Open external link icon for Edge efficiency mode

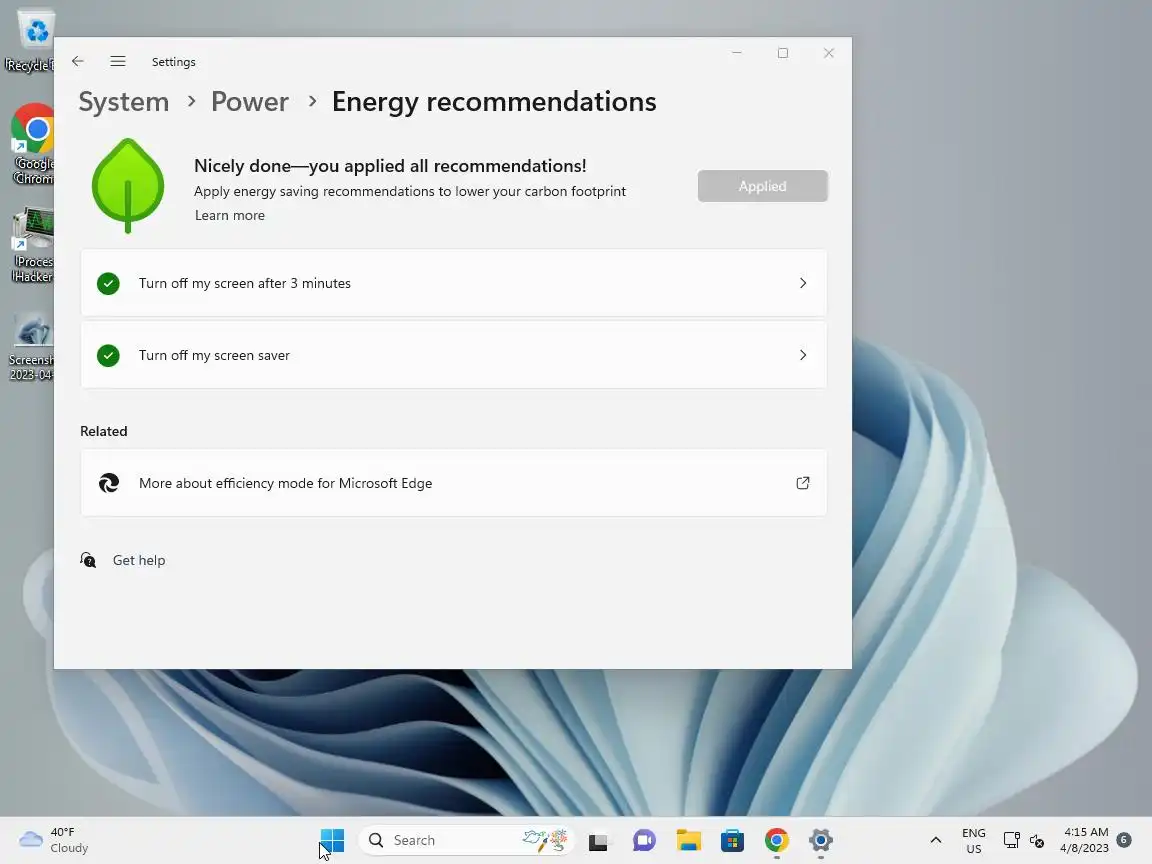[803, 483]
